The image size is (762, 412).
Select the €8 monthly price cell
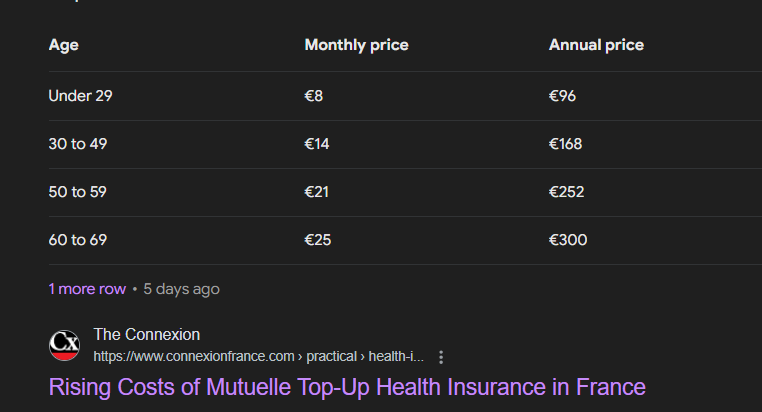pyautogui.click(x=314, y=96)
